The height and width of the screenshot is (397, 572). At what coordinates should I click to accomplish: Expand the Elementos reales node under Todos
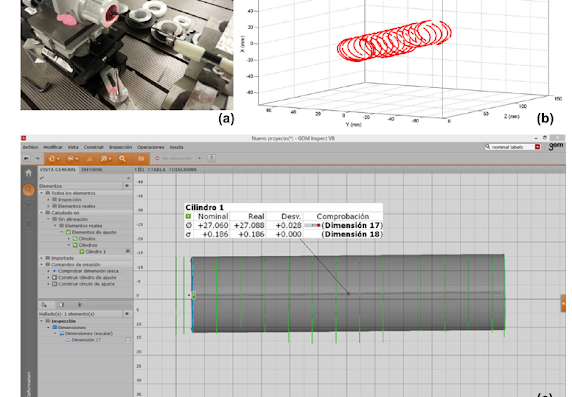(x=49, y=206)
